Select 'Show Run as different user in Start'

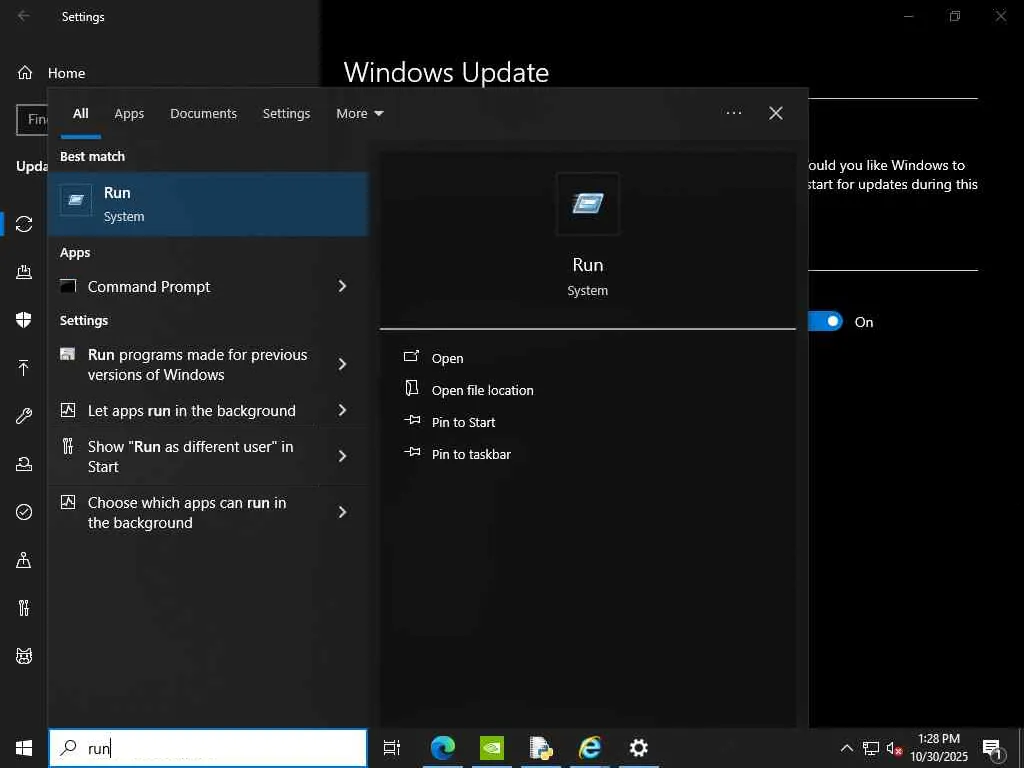pos(190,456)
